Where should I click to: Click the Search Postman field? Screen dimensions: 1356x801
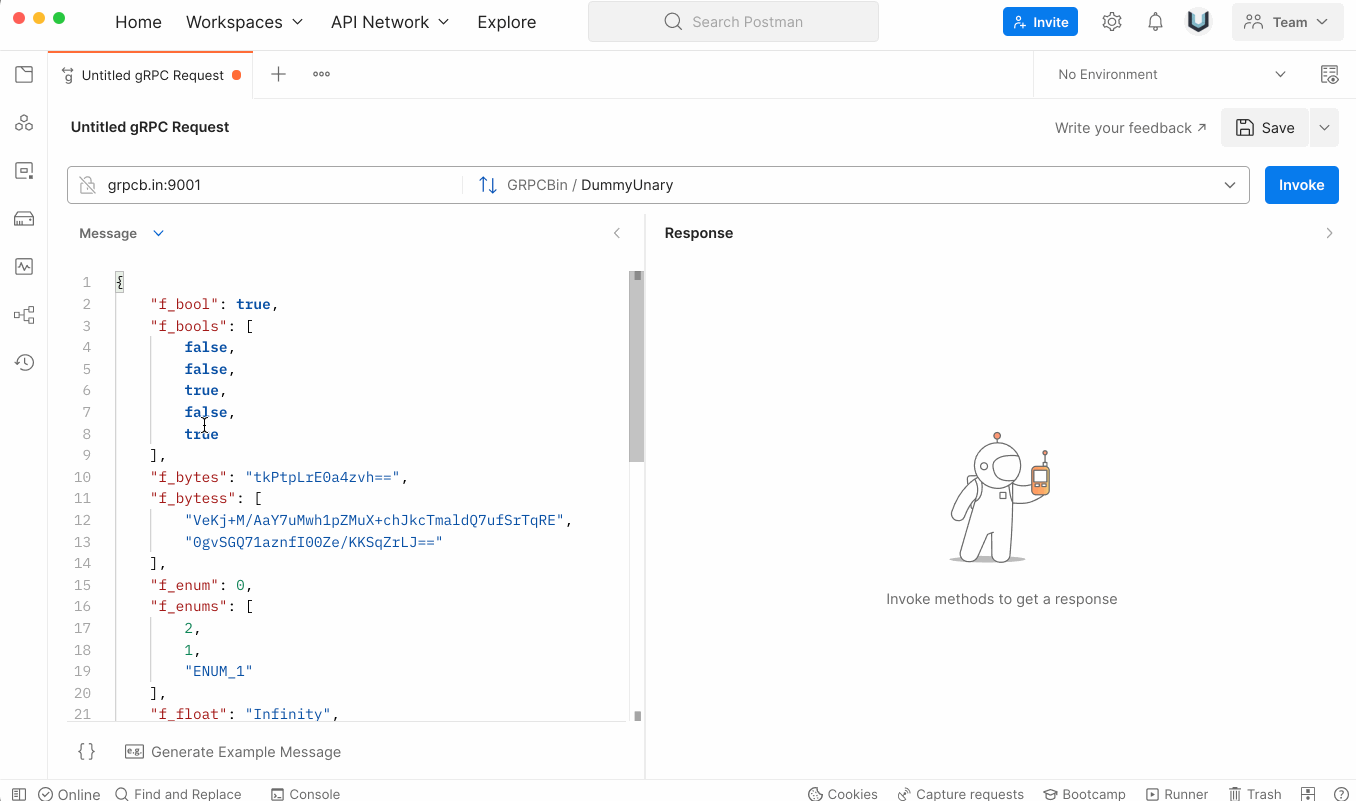[733, 22]
